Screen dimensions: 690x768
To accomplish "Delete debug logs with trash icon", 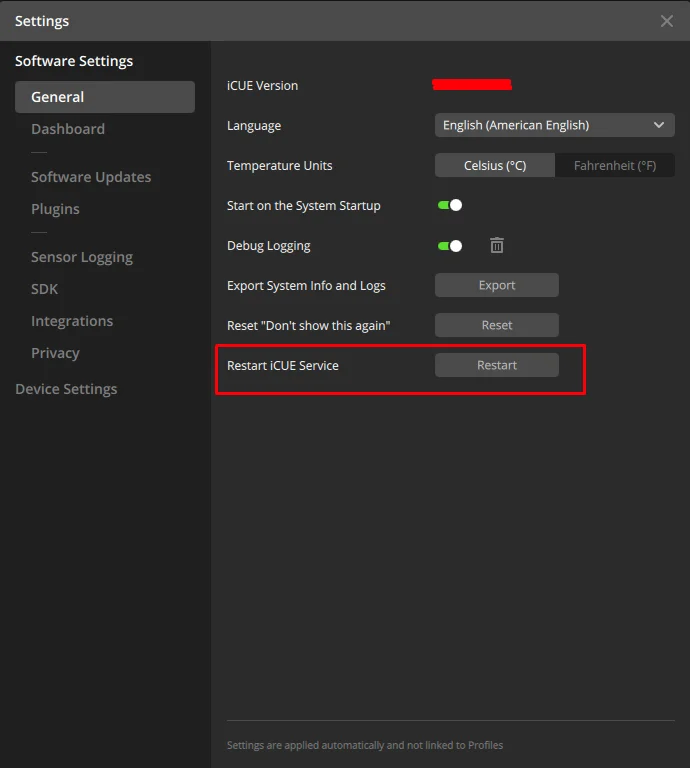I will (497, 245).
